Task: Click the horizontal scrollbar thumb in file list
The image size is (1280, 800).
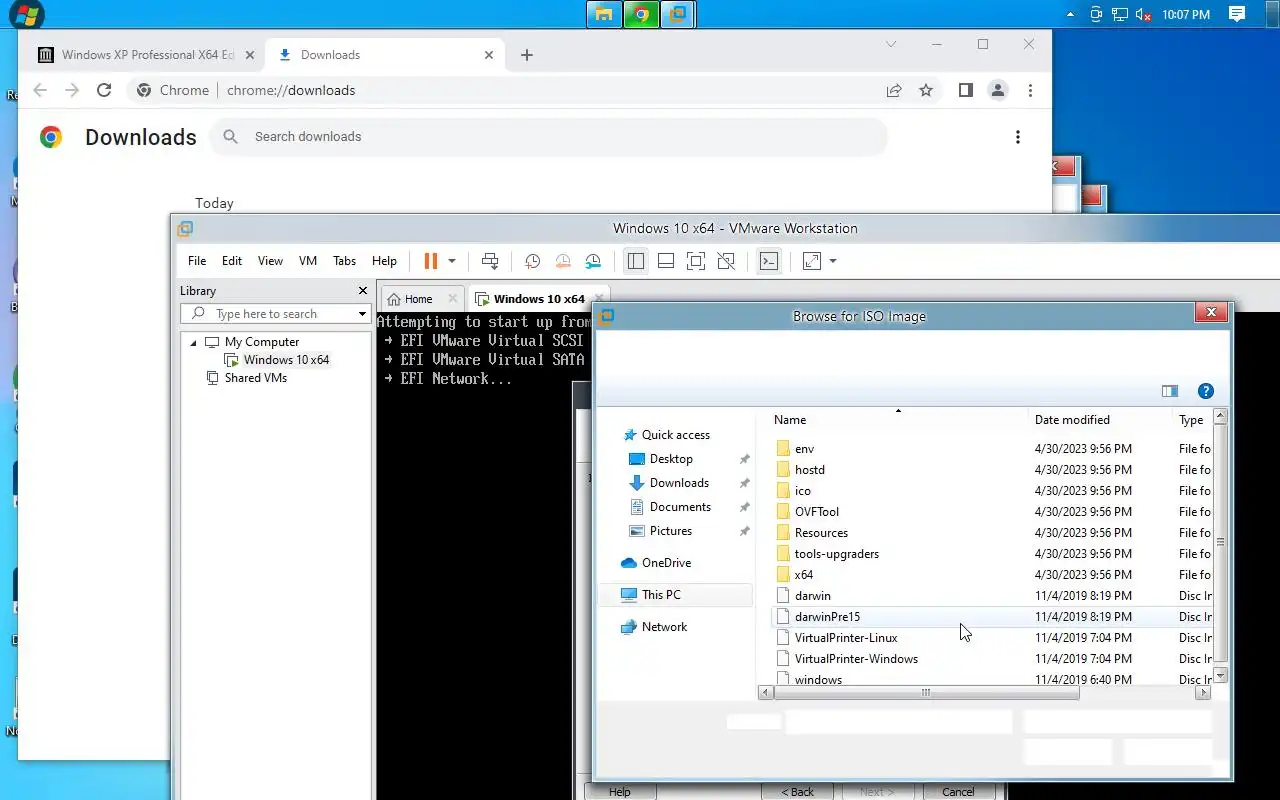Action: (x=926, y=692)
